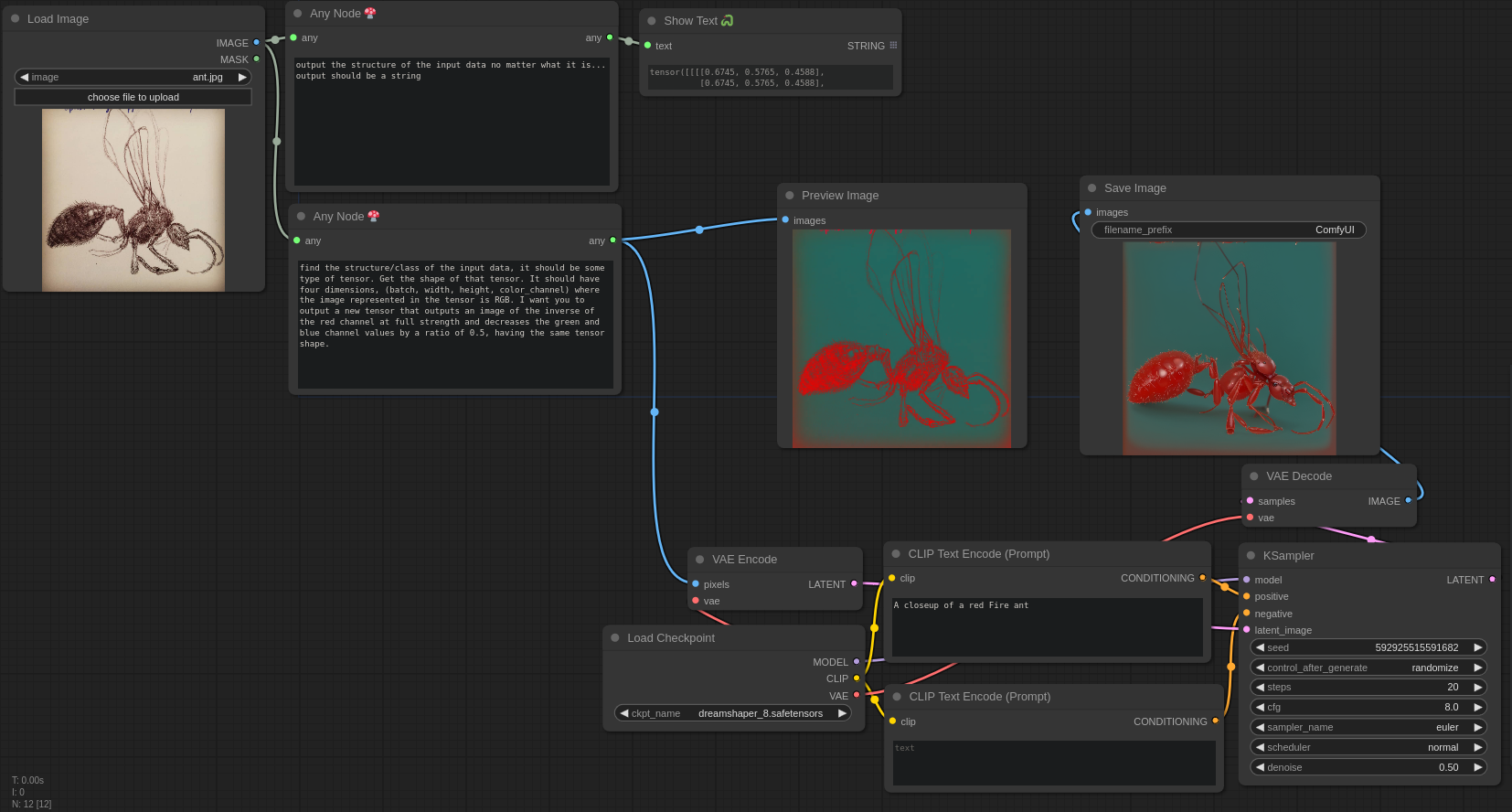The width and height of the screenshot is (1512, 812).
Task: Open the sampler_name dropdown set to euler
Action: tap(1368, 727)
